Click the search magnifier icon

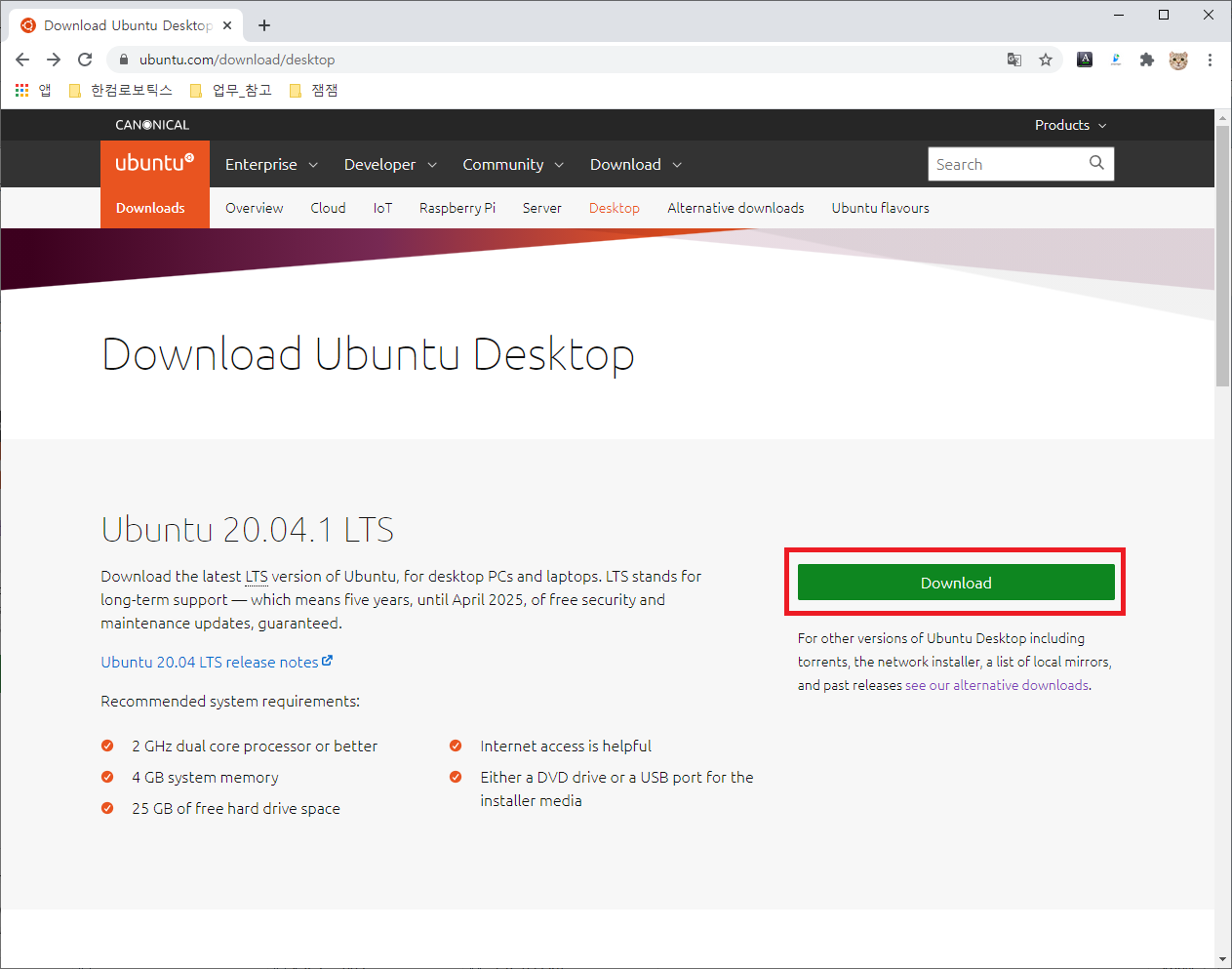[x=1096, y=163]
